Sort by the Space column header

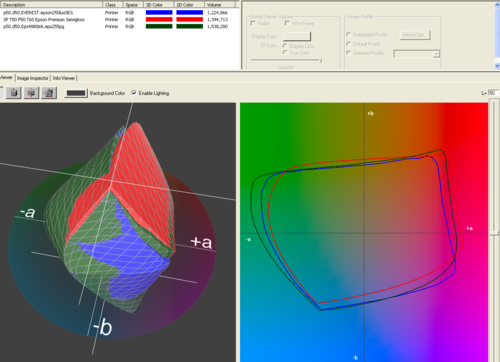click(x=133, y=5)
